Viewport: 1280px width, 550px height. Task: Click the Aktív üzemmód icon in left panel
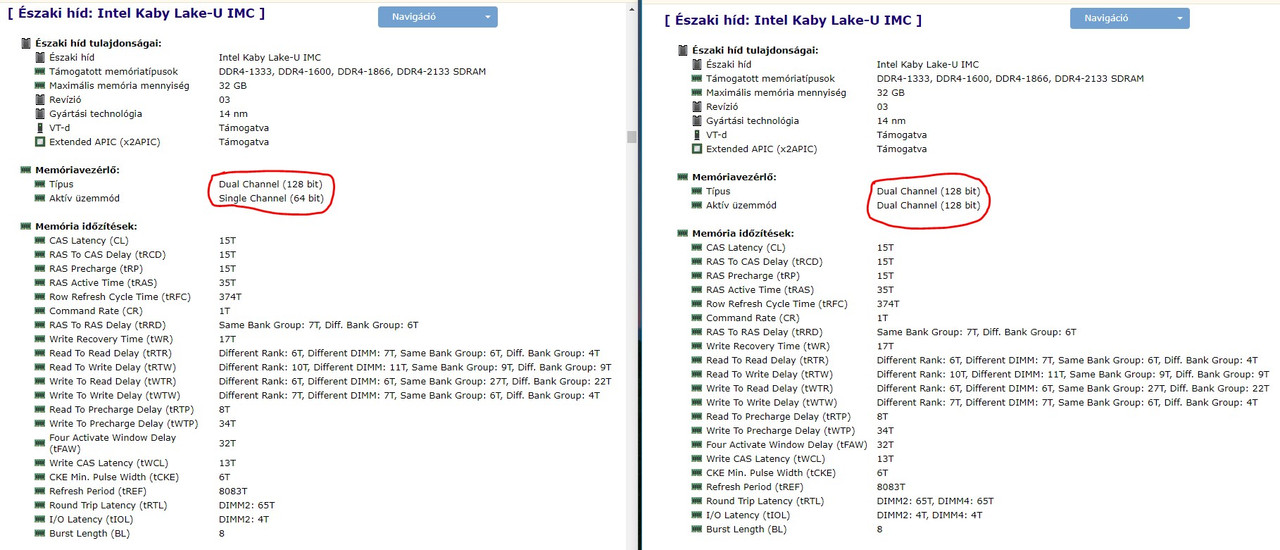pyautogui.click(x=40, y=198)
